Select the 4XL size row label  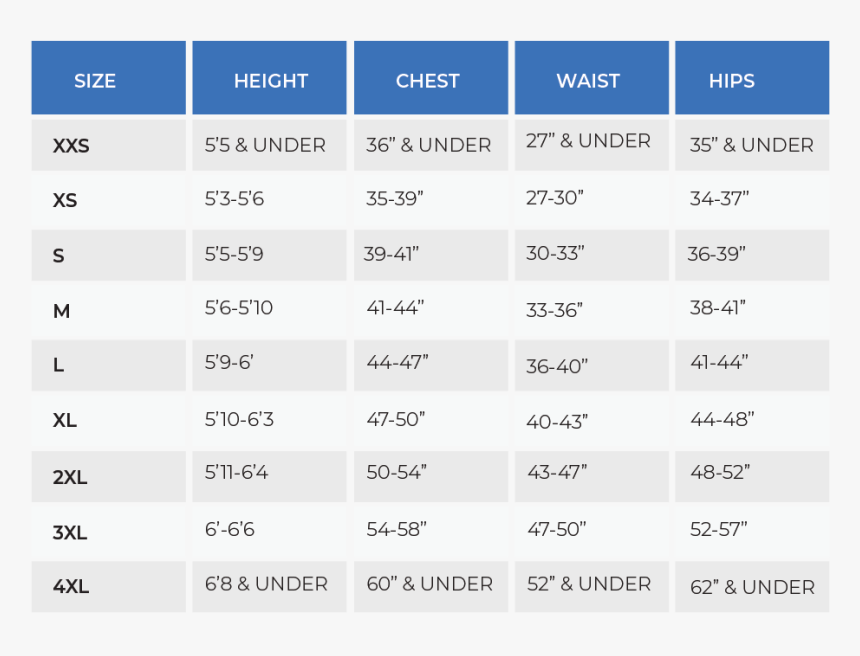71,587
